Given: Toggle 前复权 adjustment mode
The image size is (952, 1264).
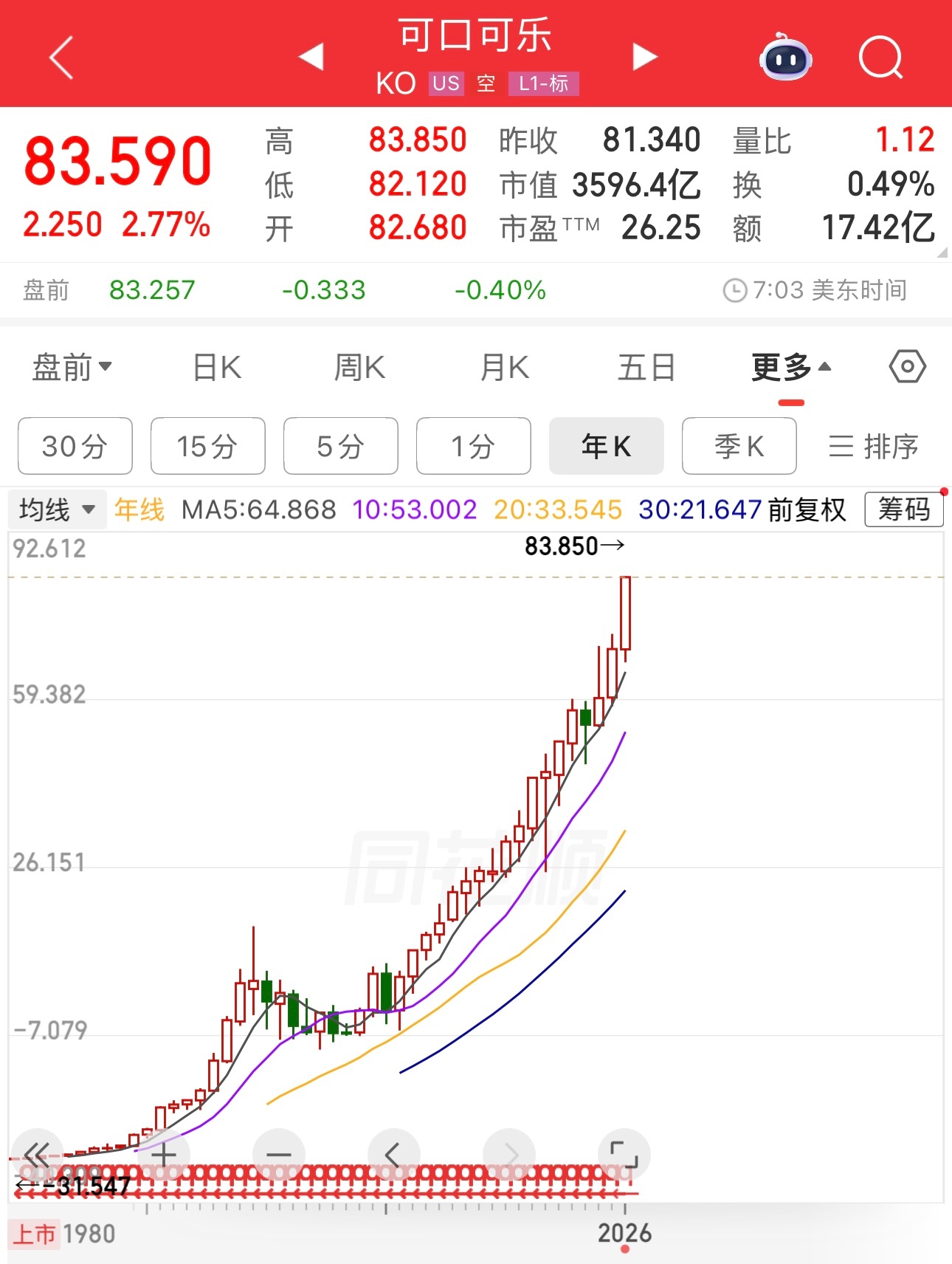Looking at the screenshot, I should (x=807, y=509).
